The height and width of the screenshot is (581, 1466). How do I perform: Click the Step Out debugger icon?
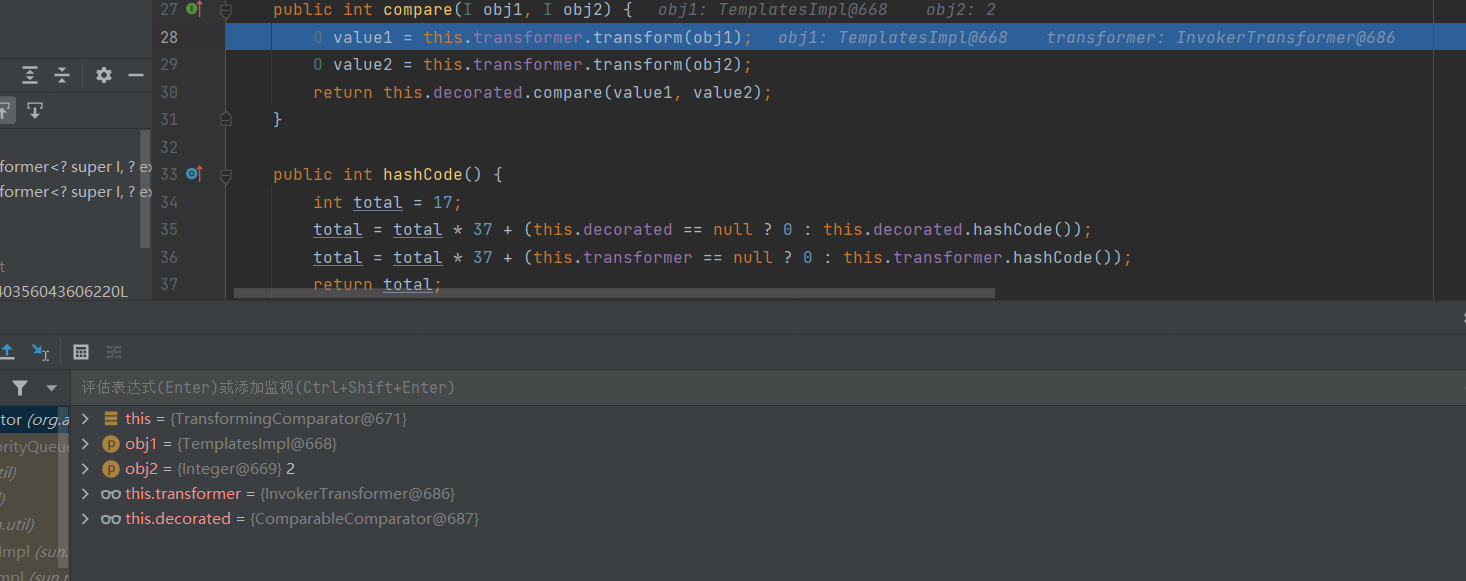click(7, 352)
